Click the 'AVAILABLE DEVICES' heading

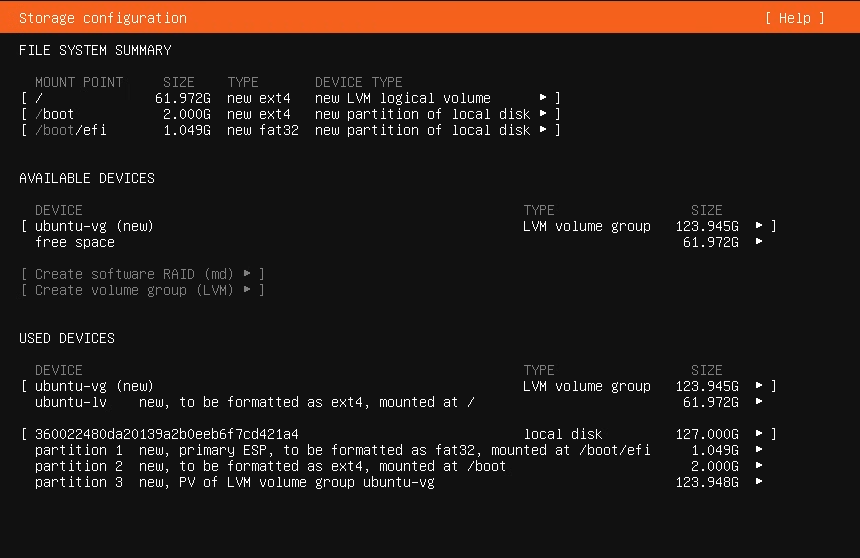(87, 178)
